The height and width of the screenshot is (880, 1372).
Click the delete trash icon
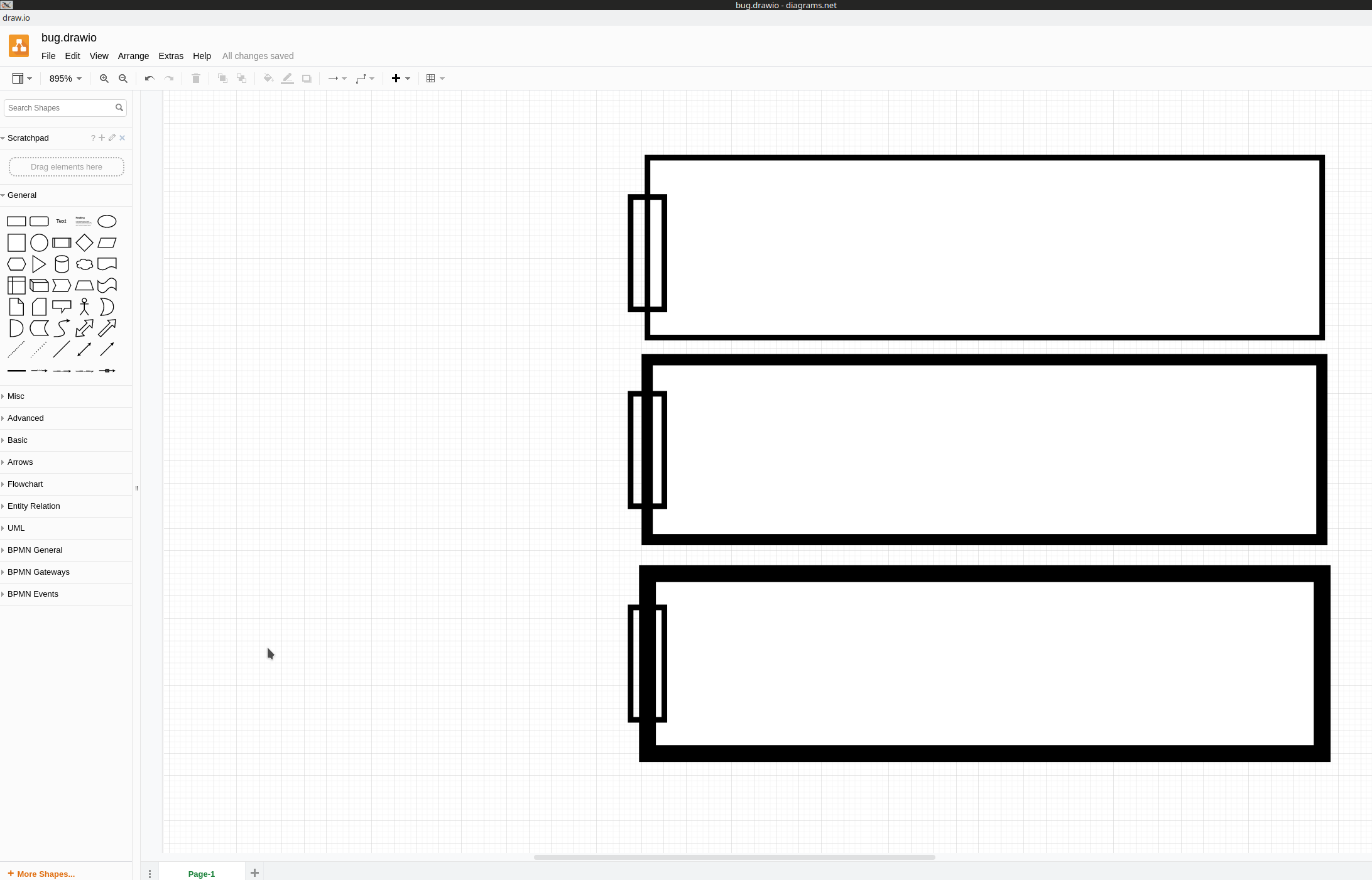click(x=196, y=79)
